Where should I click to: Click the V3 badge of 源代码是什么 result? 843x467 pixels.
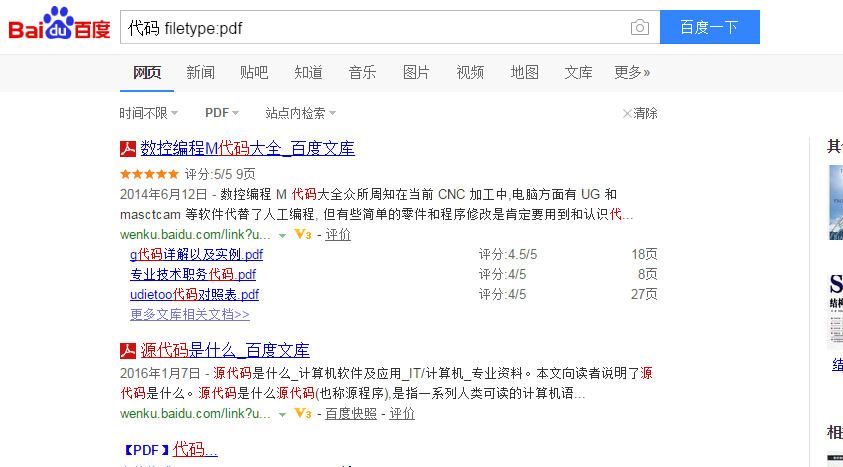click(303, 413)
